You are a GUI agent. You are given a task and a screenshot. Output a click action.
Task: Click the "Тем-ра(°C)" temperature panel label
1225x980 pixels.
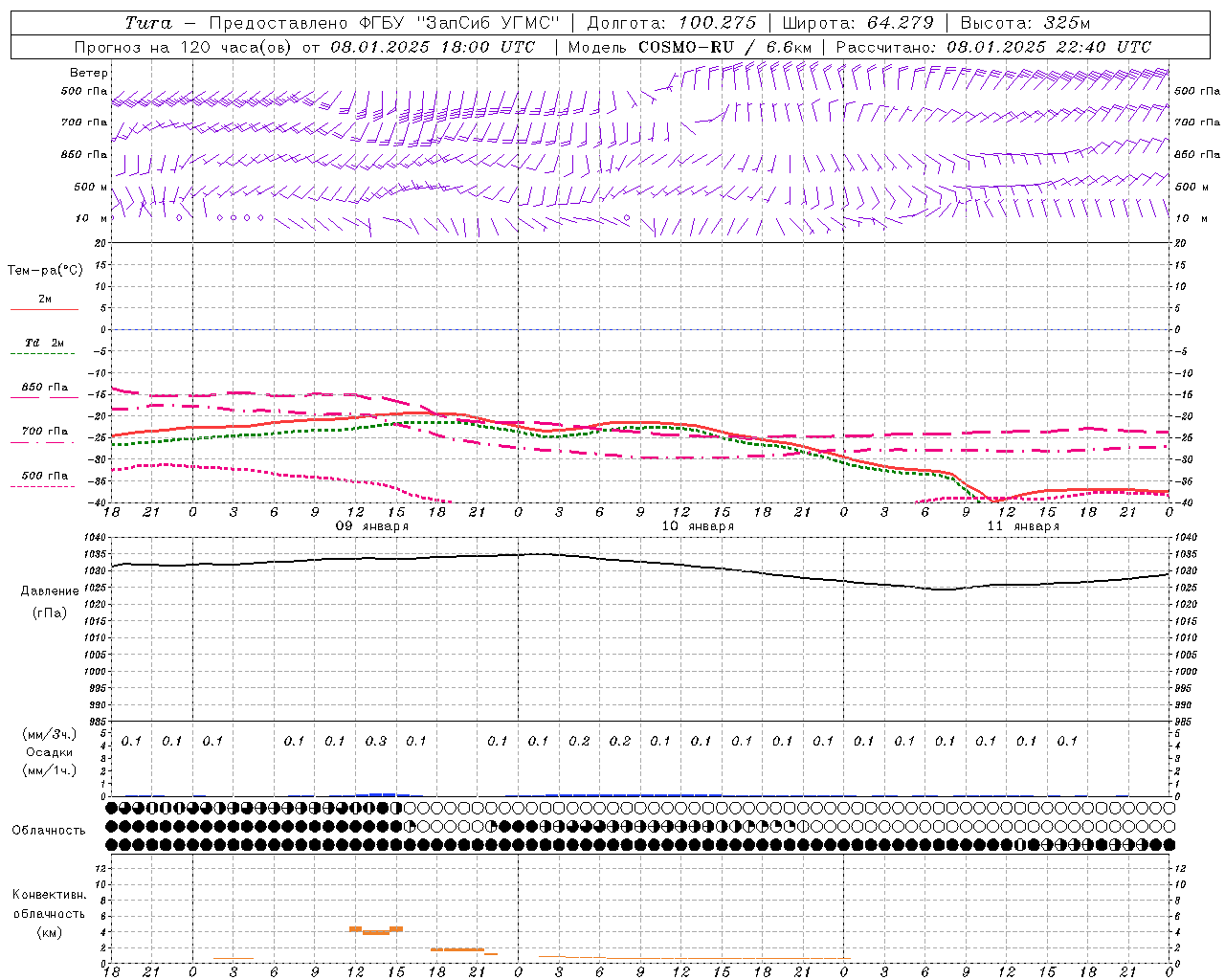[45, 270]
